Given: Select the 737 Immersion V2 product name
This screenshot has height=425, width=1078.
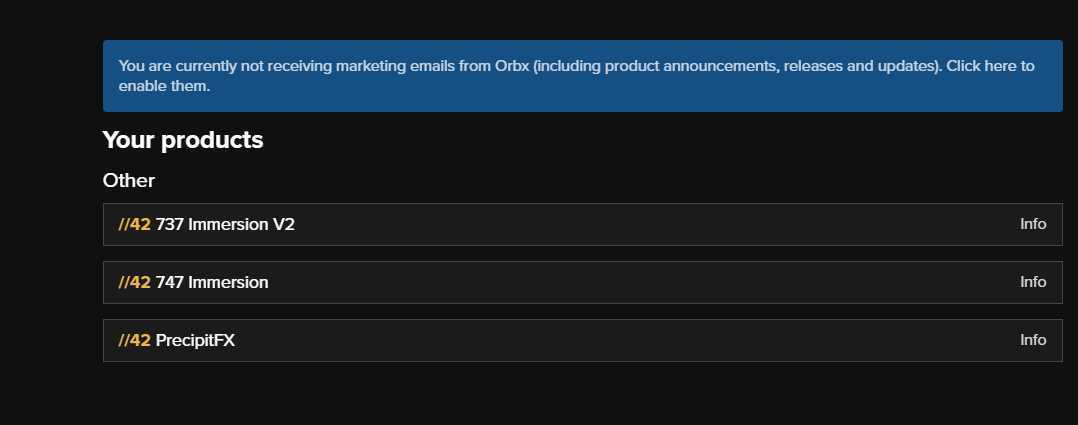Looking at the screenshot, I should click(x=225, y=224).
